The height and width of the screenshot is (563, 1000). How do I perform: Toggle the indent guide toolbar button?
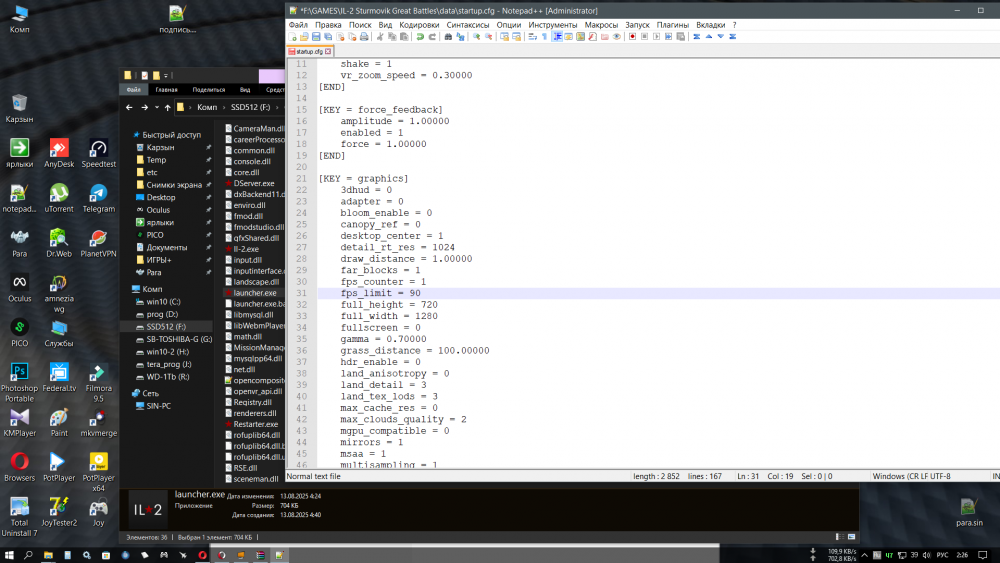click(557, 37)
